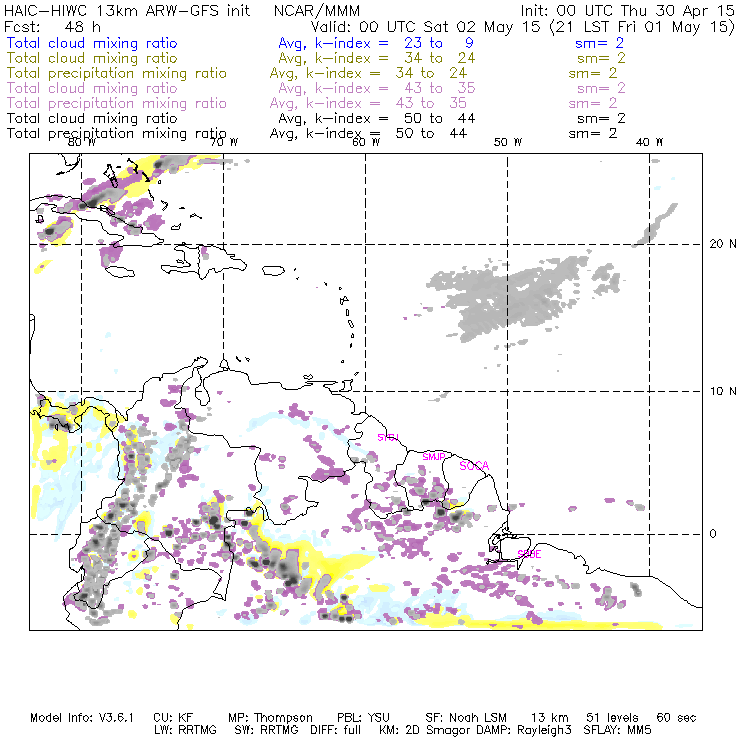Click the 20 N latitude label
The image size is (740, 740).
[723, 244]
